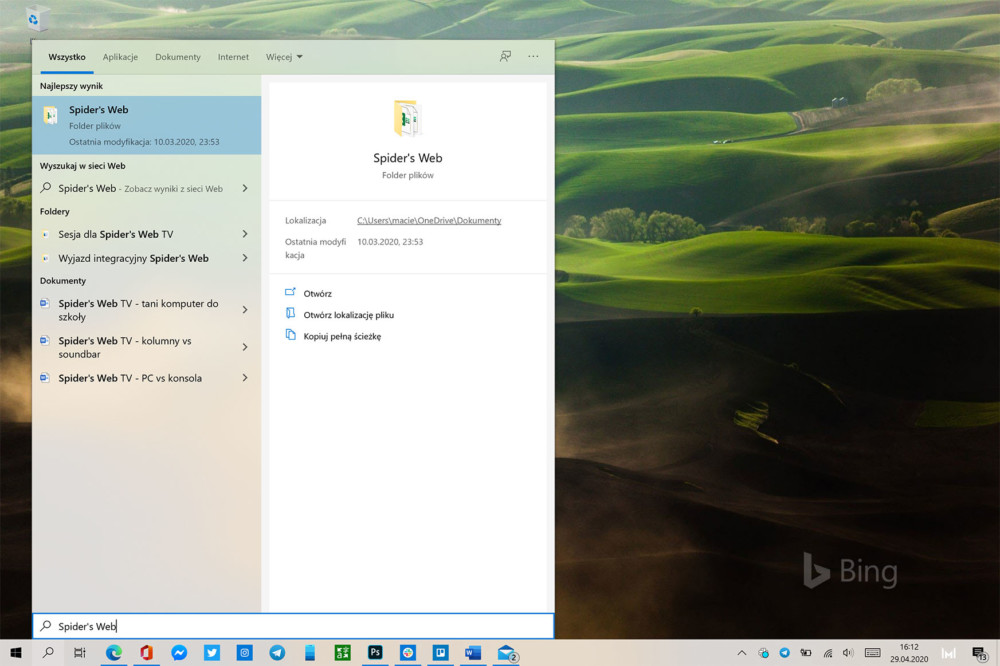
Task: Open Your Phone app on taskbar
Action: click(310, 653)
